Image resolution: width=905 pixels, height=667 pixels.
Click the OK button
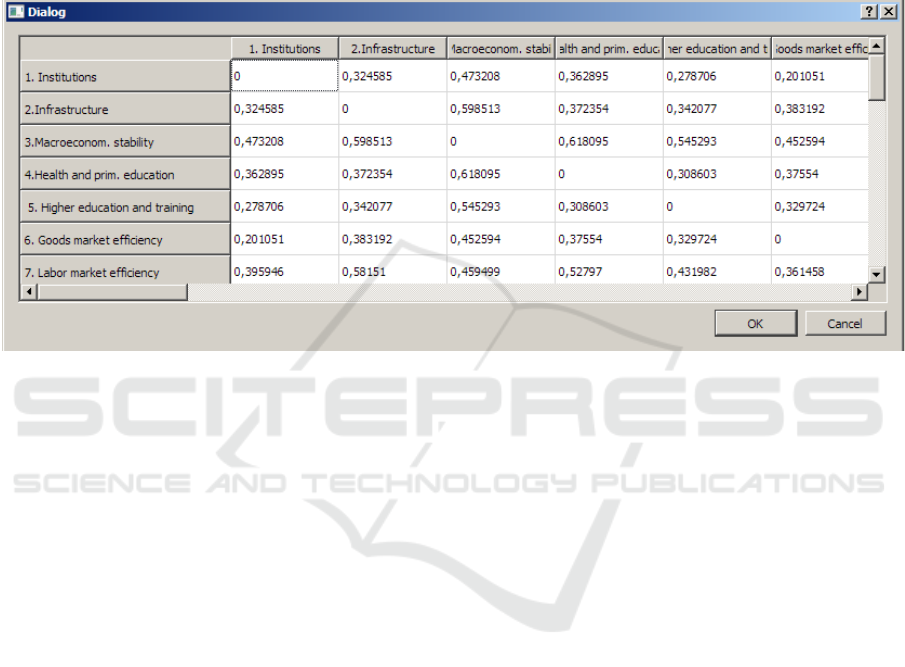tap(755, 323)
